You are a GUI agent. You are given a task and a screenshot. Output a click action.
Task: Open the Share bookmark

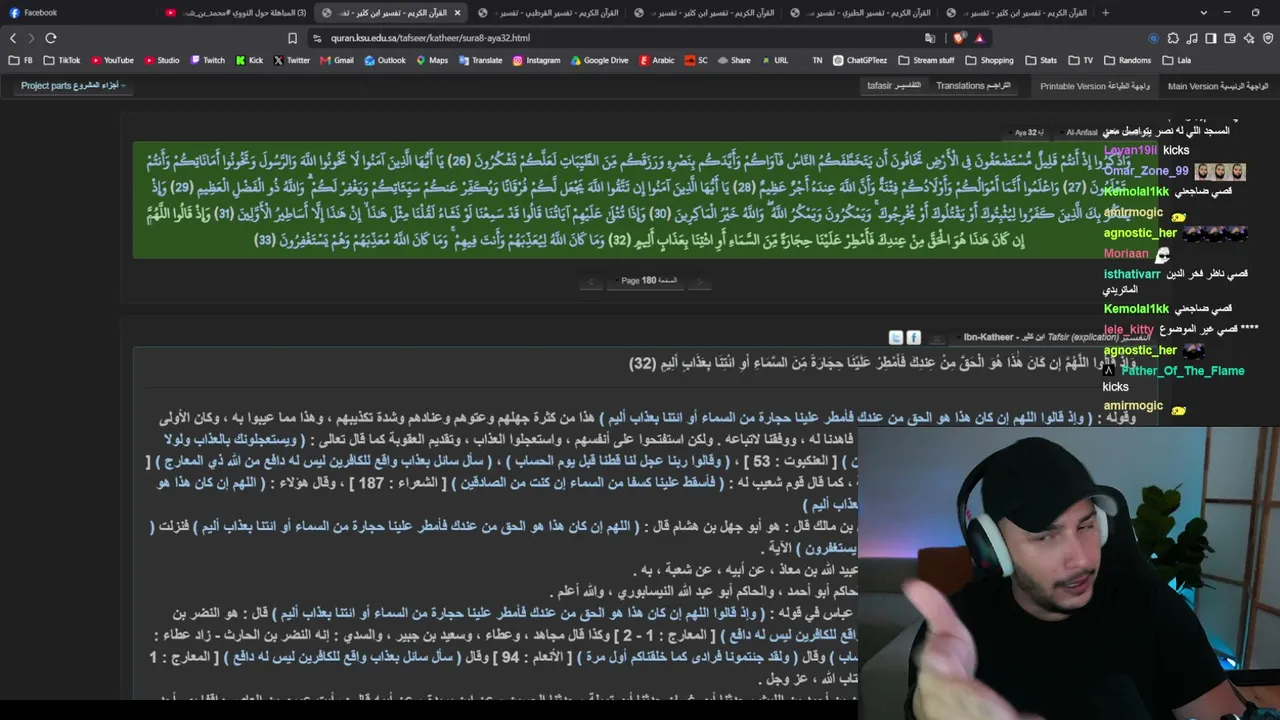[734, 60]
